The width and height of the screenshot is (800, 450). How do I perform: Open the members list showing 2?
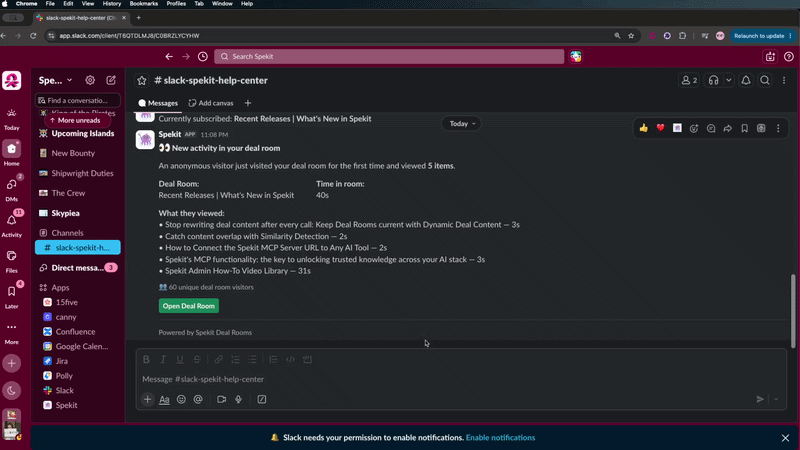tap(689, 81)
